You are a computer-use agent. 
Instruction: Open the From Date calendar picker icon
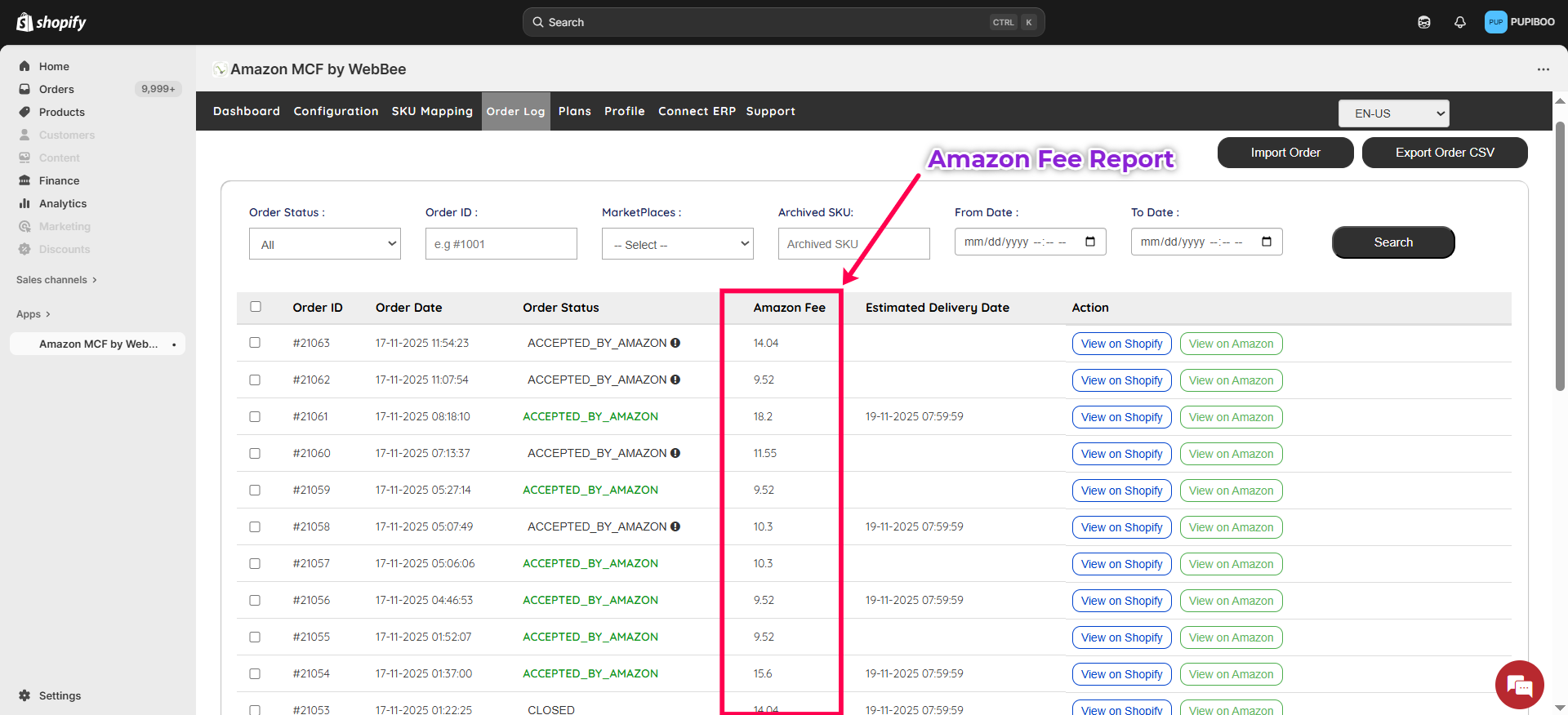[x=1090, y=242]
